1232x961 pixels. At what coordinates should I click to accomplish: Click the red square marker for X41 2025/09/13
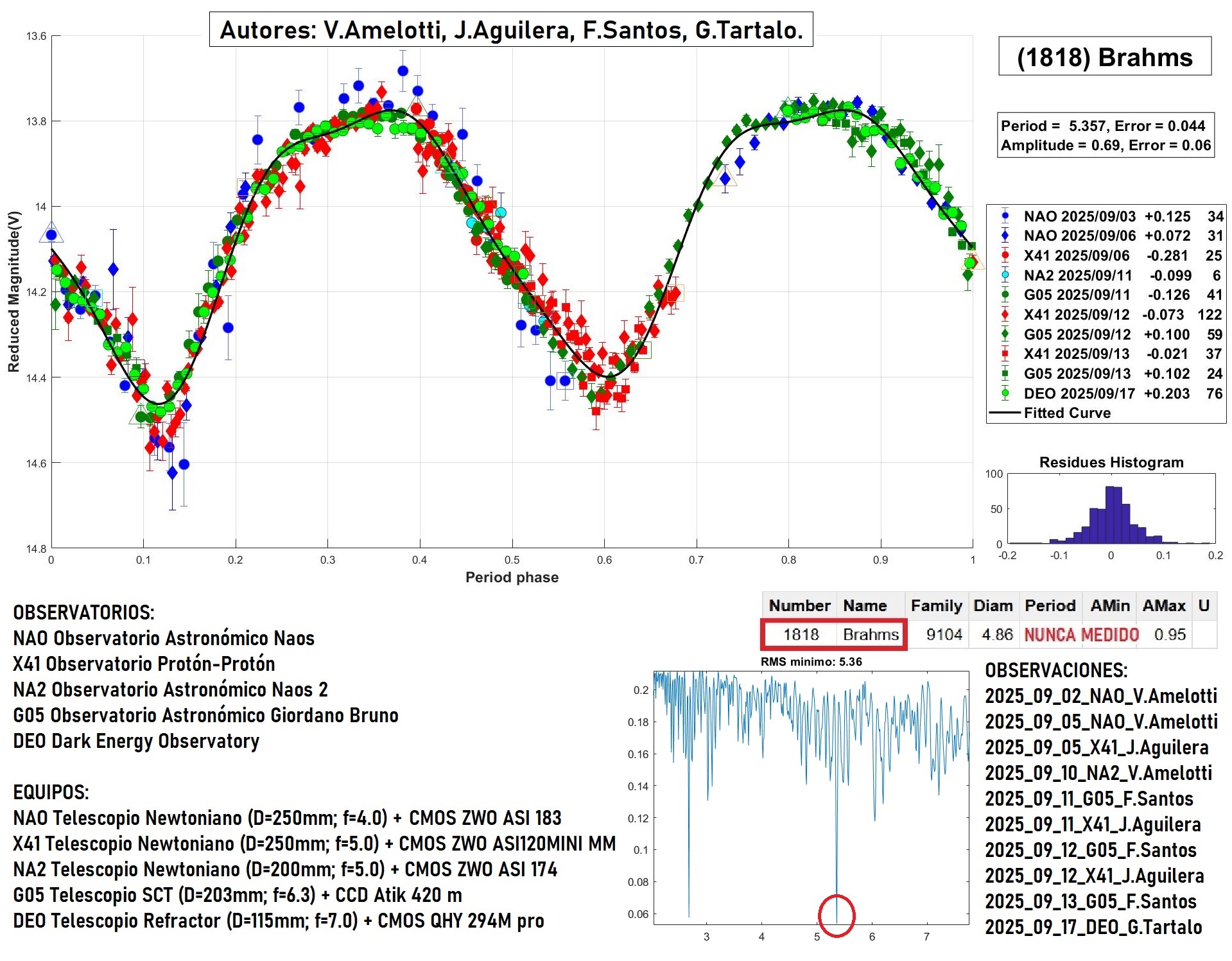(1005, 354)
